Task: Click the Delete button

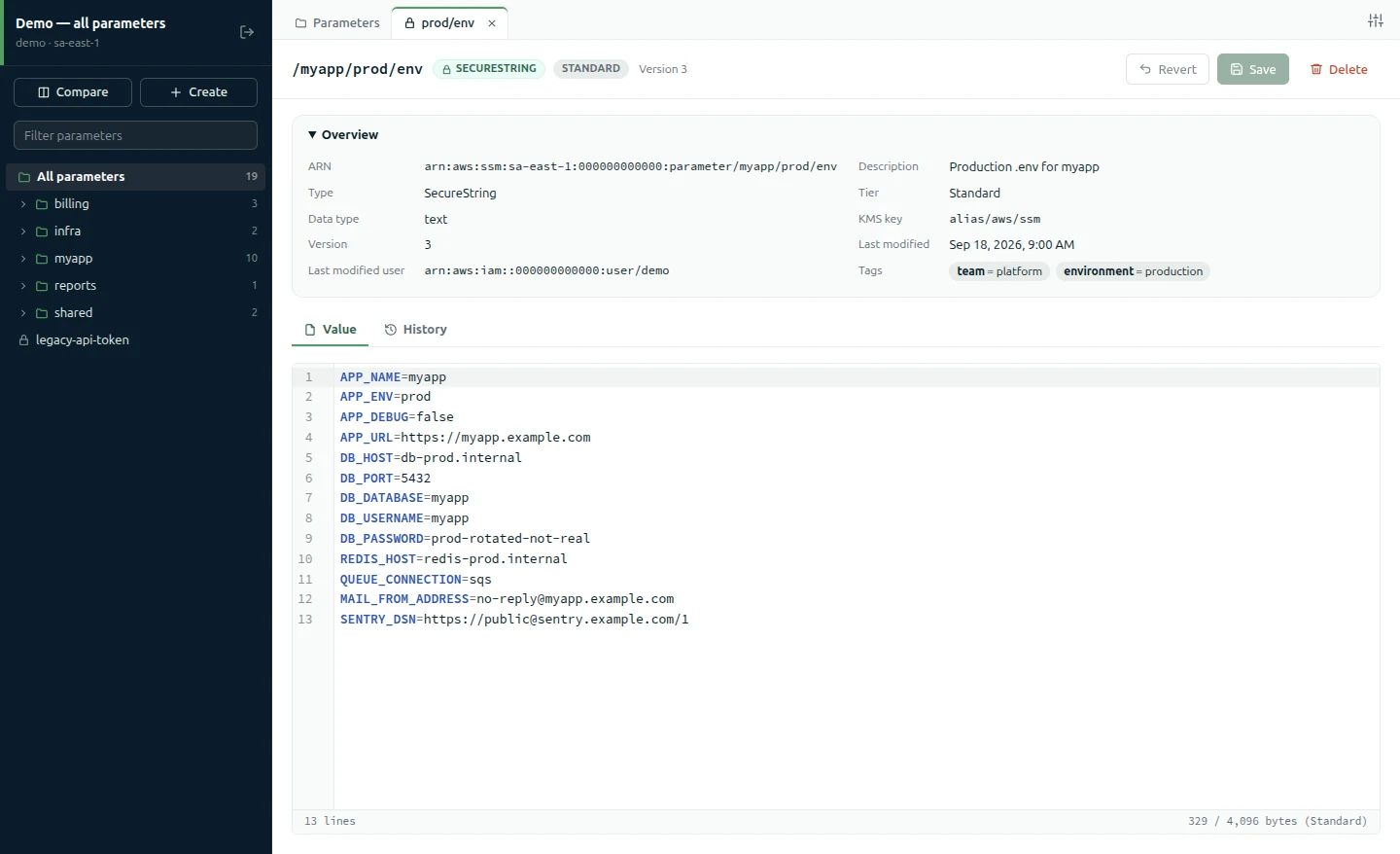Action: [x=1339, y=69]
